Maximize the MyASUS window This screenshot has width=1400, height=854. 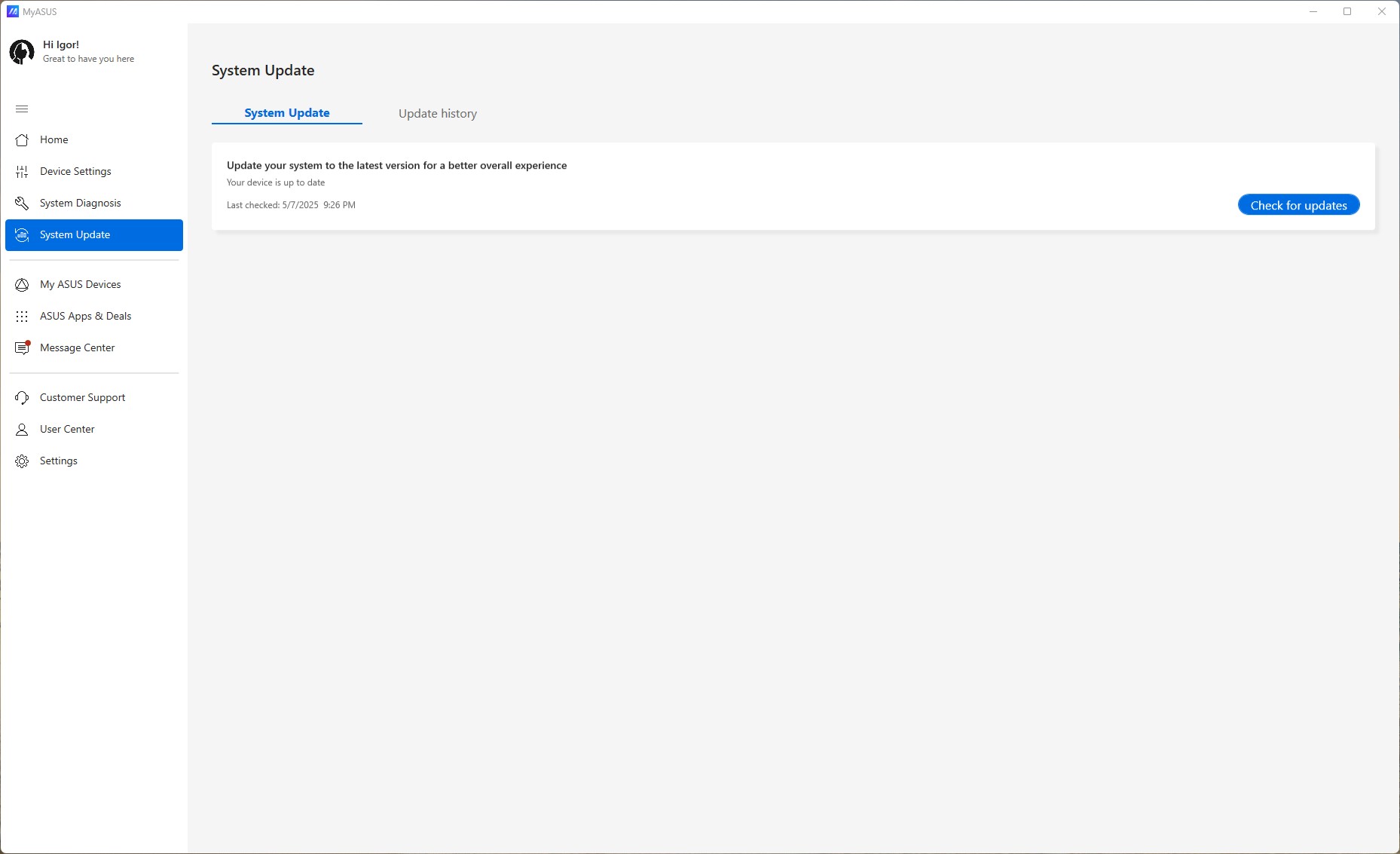point(1347,11)
